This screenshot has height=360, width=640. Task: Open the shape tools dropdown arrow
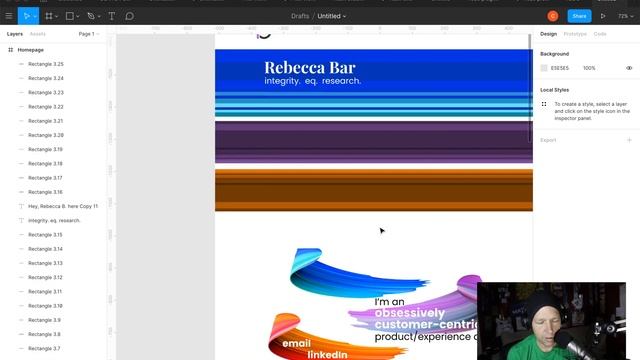[x=78, y=16]
